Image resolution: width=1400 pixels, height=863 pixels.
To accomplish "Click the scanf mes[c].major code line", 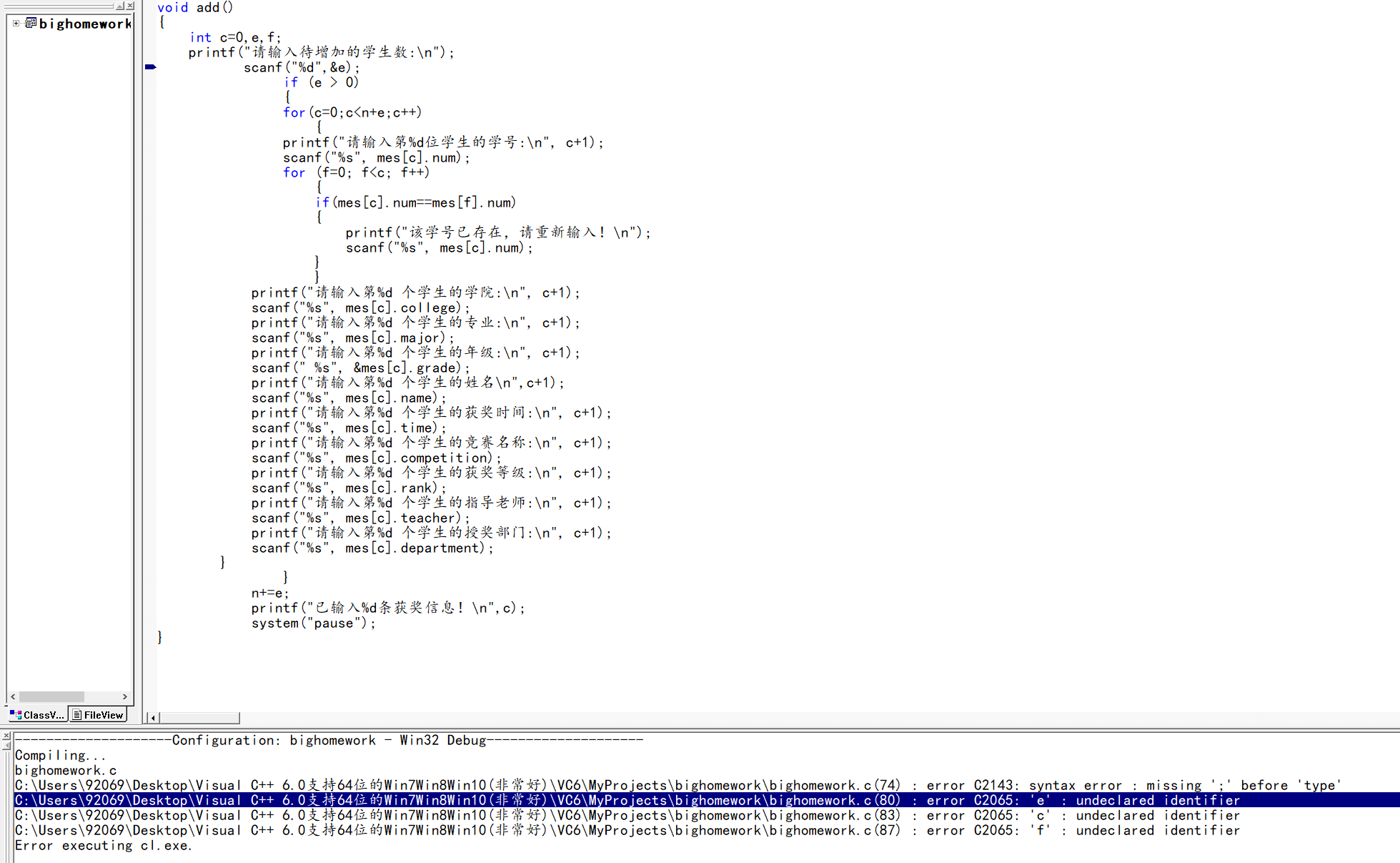I will [x=352, y=337].
